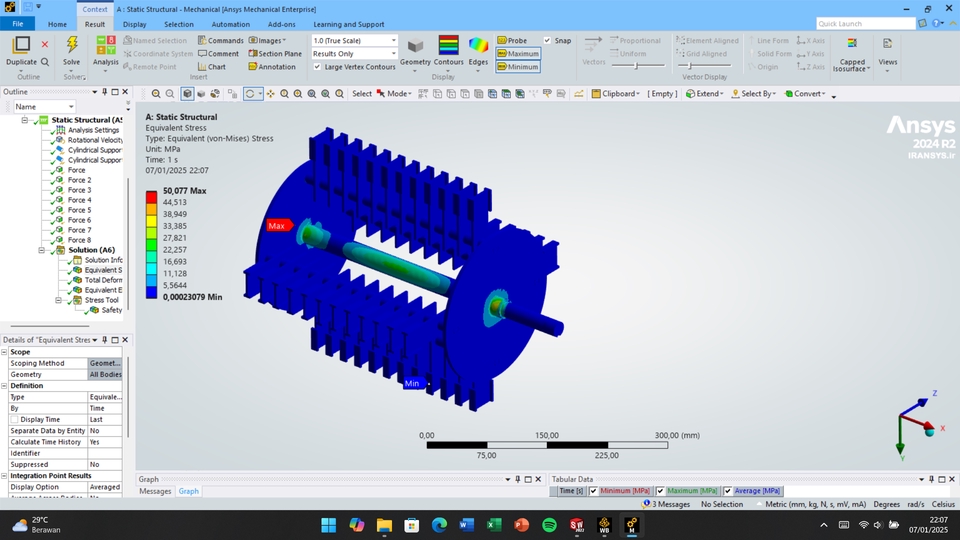Click the Chart button in Insert group
Viewport: 960px width, 540px height.
coord(212,67)
